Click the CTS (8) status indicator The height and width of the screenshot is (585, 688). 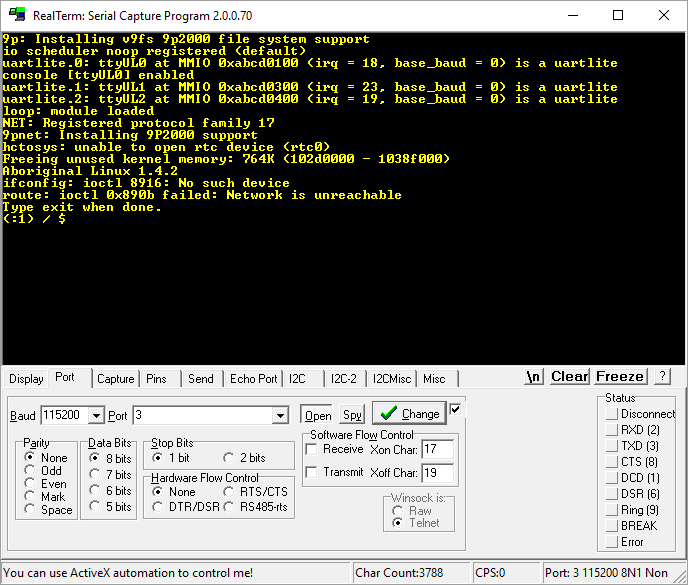612,462
